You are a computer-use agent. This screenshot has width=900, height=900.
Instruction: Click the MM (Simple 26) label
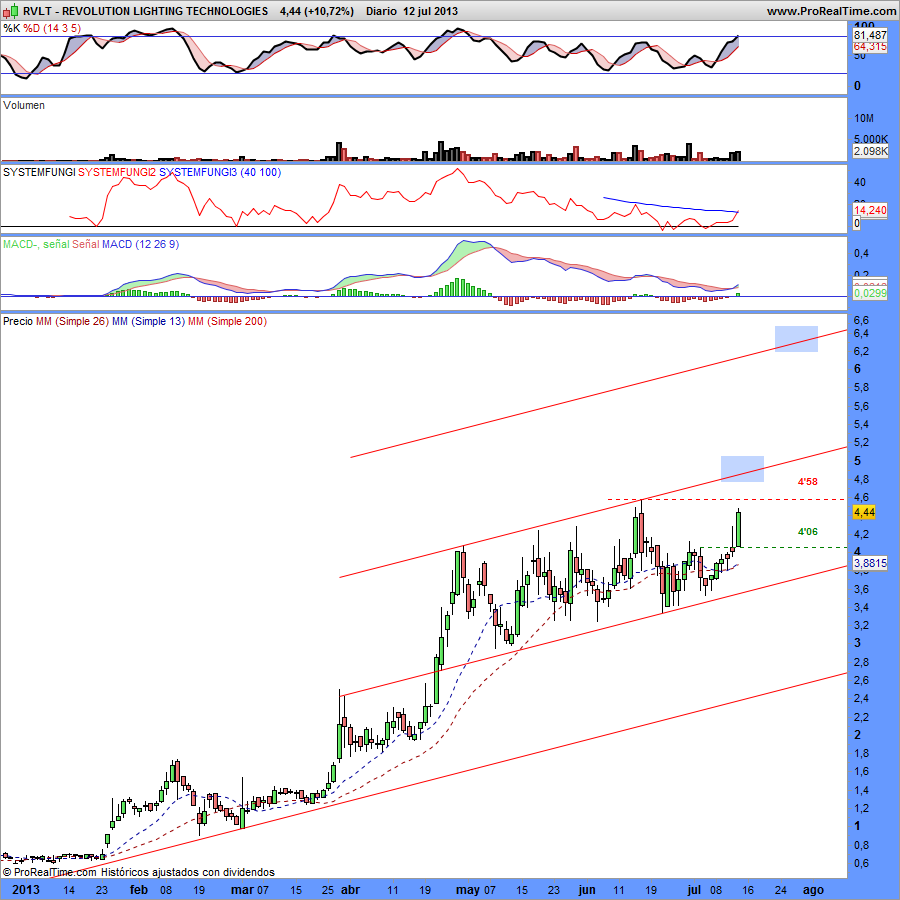pos(72,321)
